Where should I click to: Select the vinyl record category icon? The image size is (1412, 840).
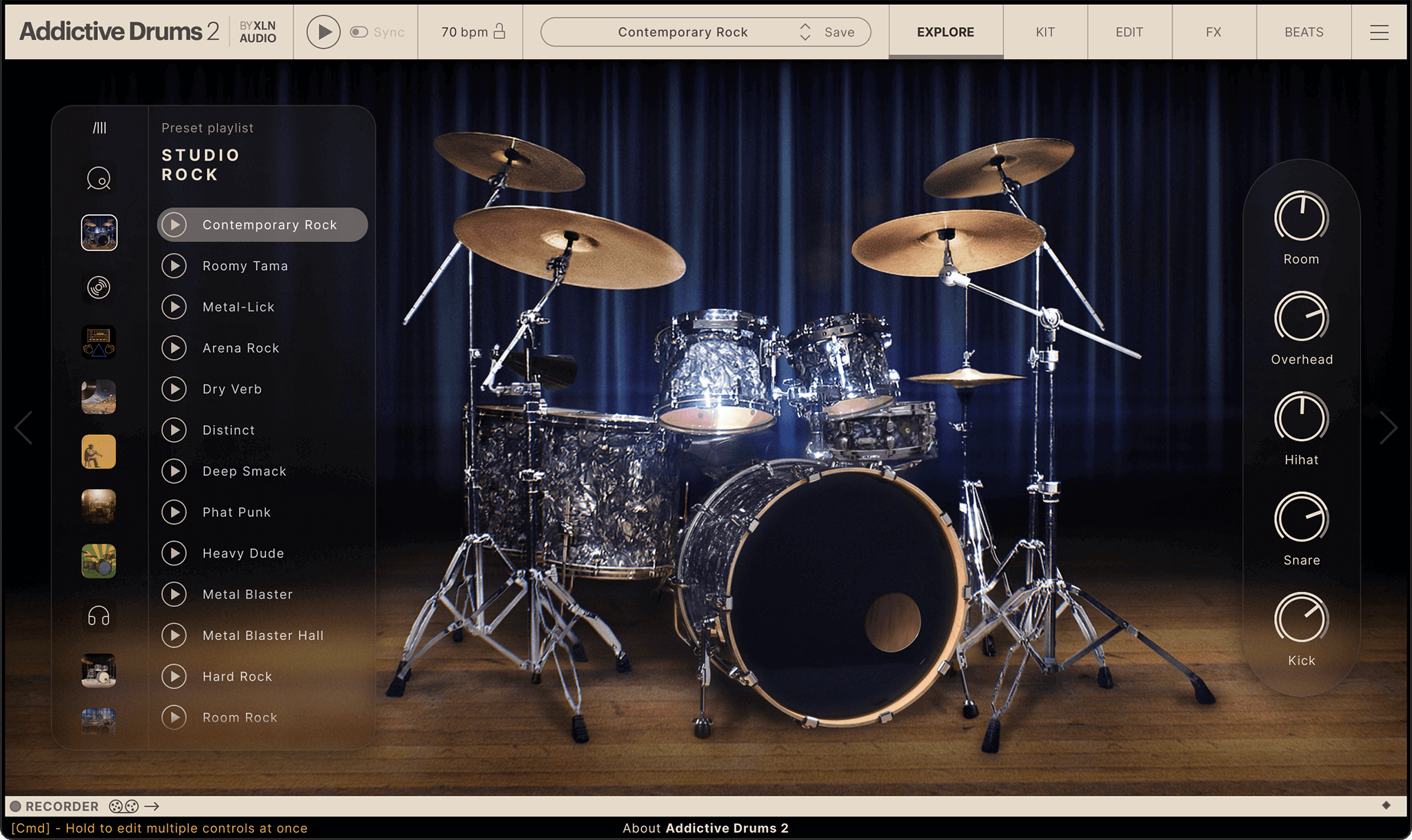click(x=99, y=287)
